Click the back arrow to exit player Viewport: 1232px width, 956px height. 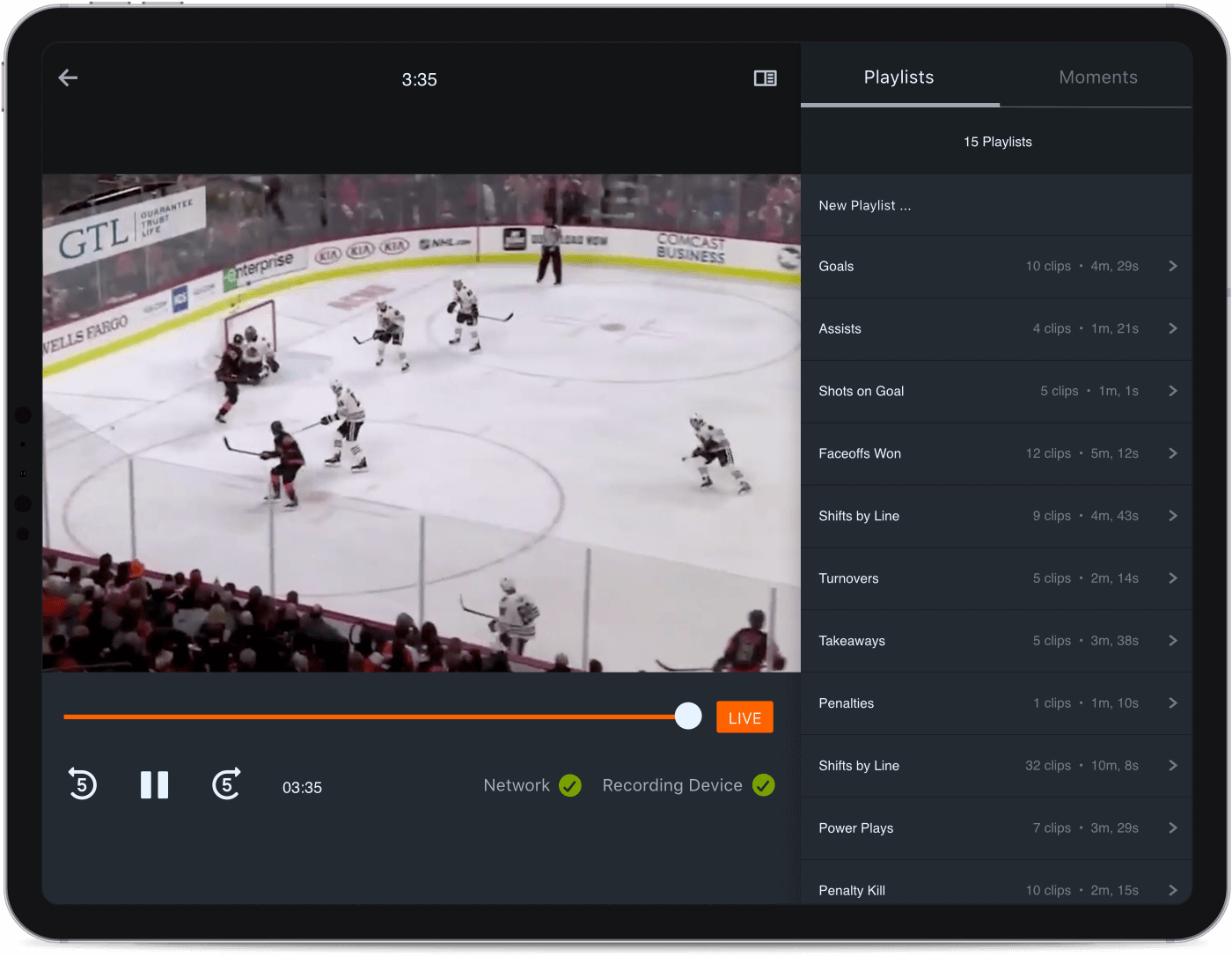click(68, 77)
